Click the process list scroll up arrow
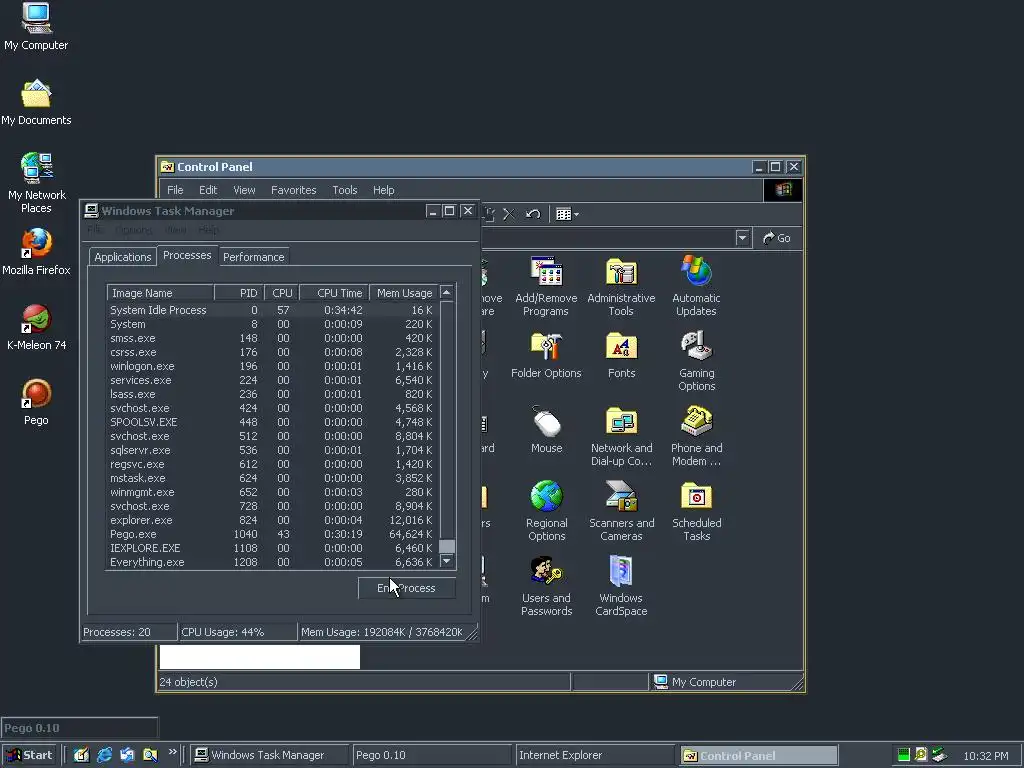 (447, 293)
